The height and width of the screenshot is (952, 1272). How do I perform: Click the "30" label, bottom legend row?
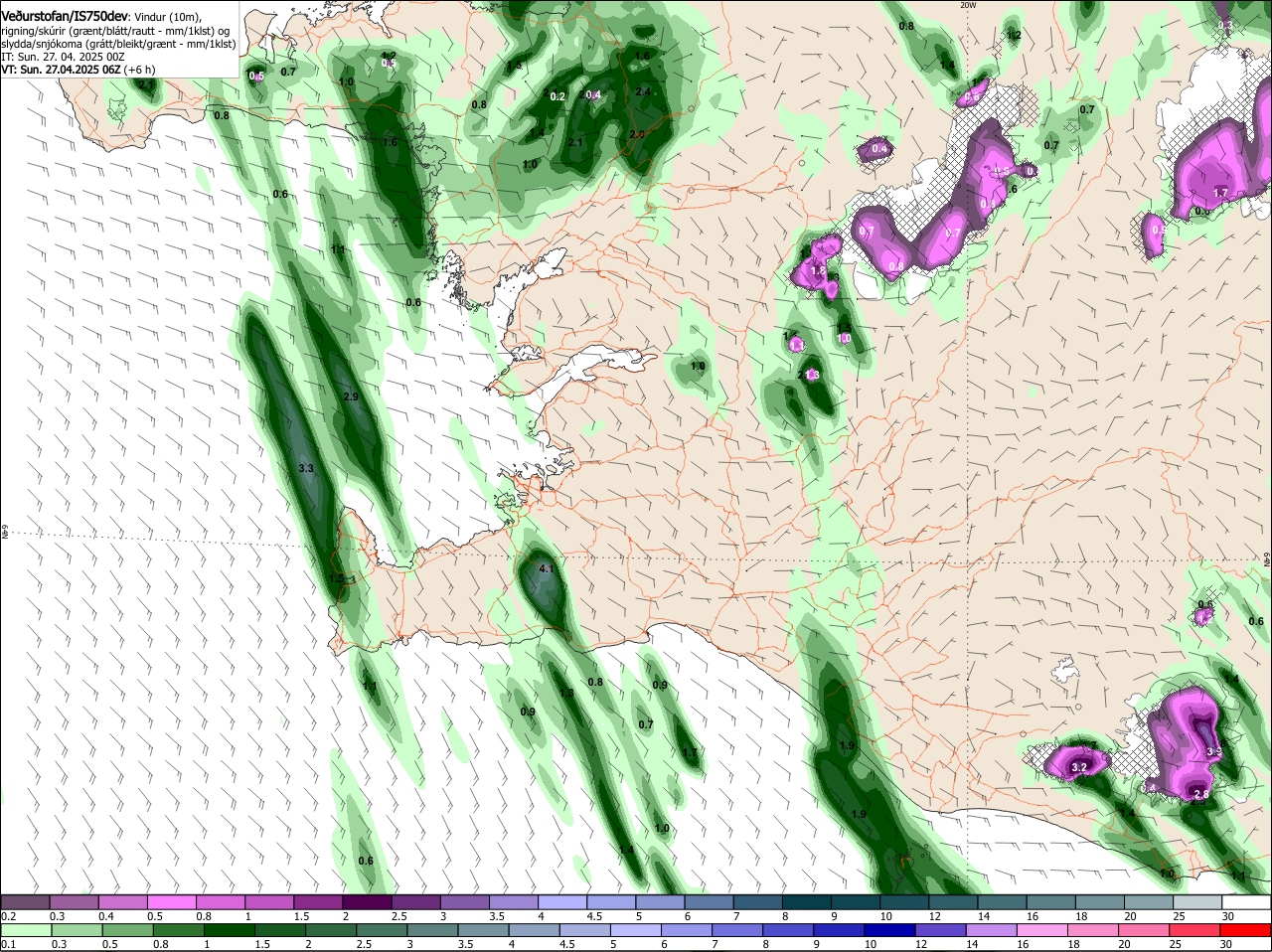(x=1228, y=944)
